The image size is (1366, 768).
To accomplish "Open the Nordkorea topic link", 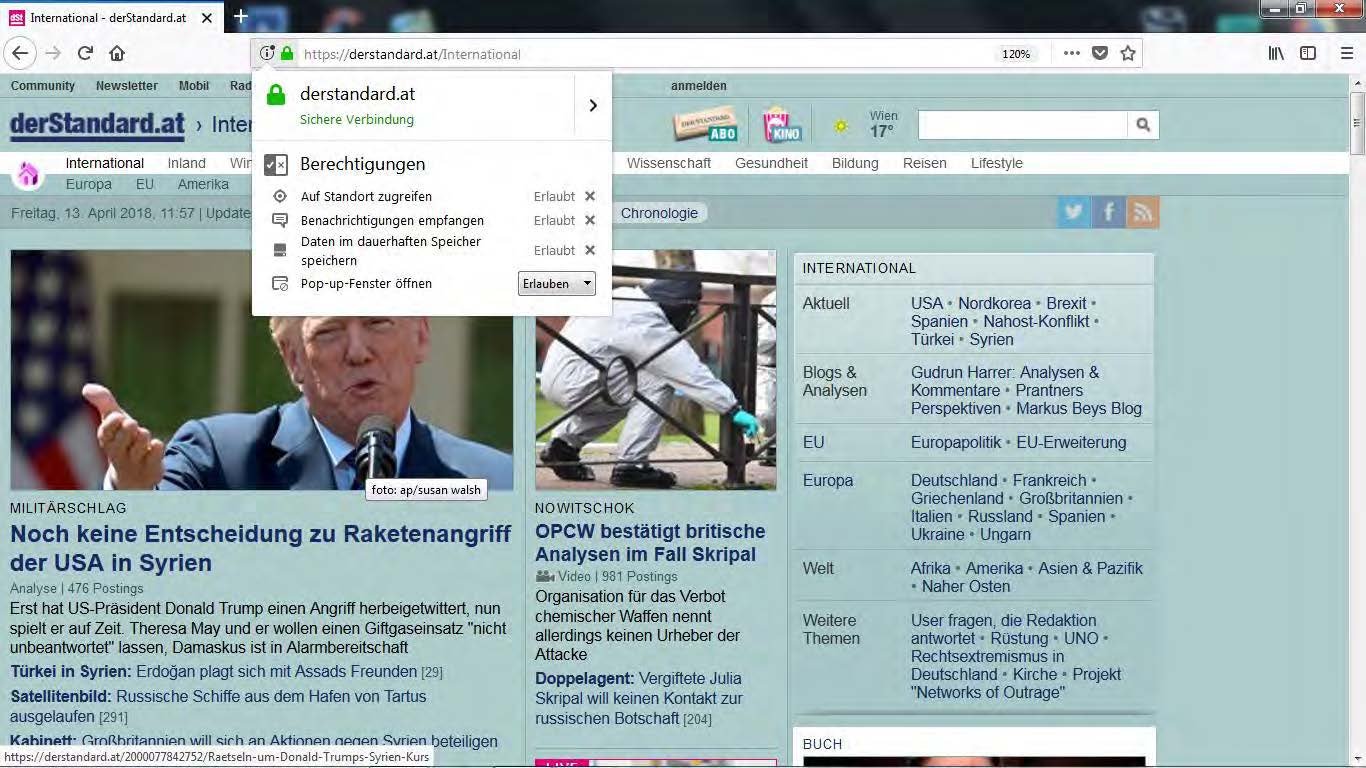I will pyautogui.click(x=994, y=303).
